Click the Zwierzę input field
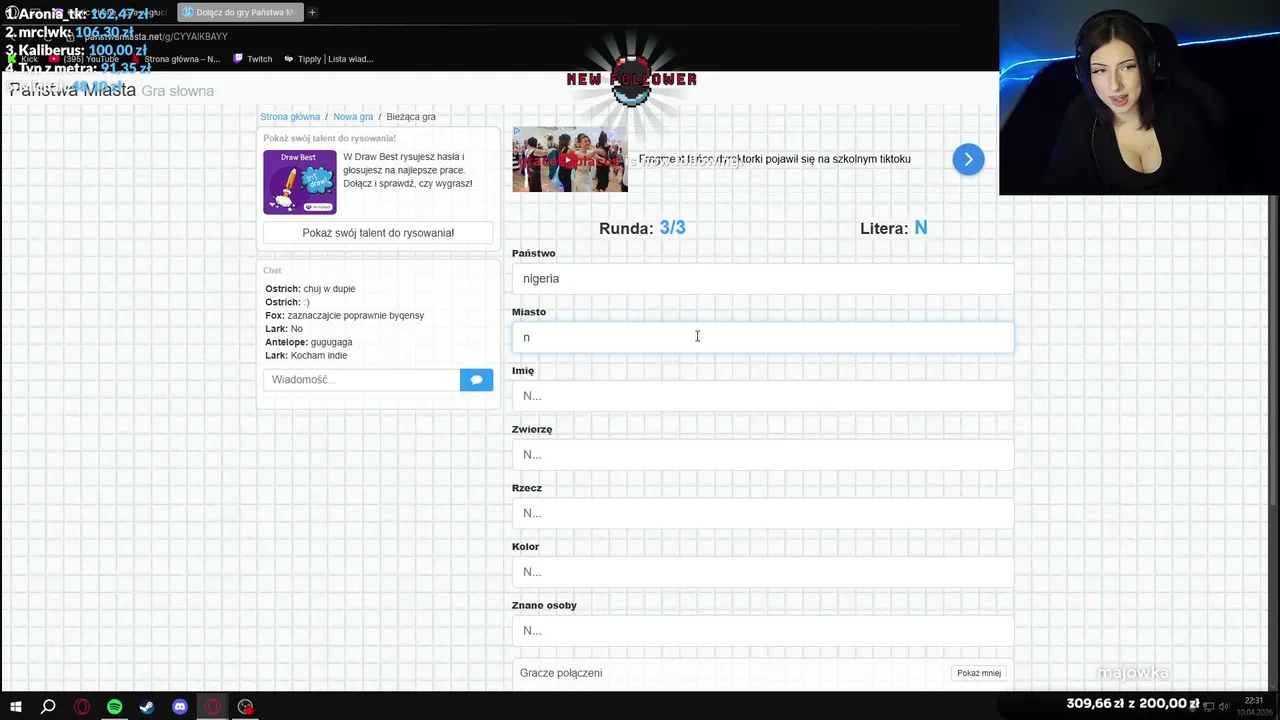The height and width of the screenshot is (720, 1280). pos(763,455)
